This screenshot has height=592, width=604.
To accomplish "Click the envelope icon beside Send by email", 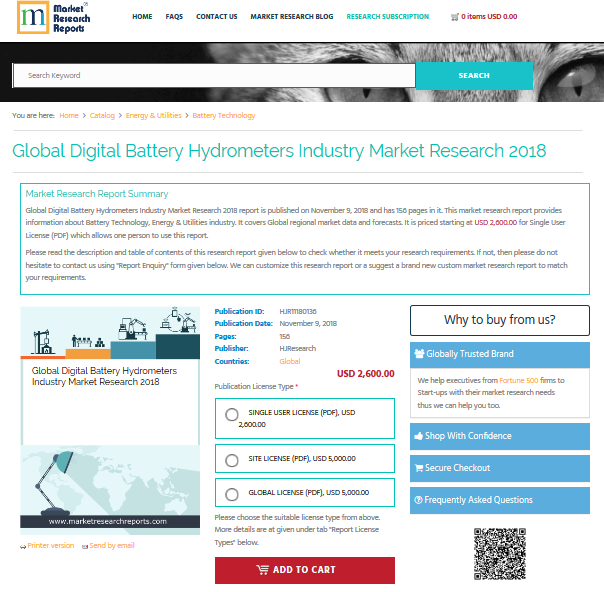I will (x=85, y=547).
